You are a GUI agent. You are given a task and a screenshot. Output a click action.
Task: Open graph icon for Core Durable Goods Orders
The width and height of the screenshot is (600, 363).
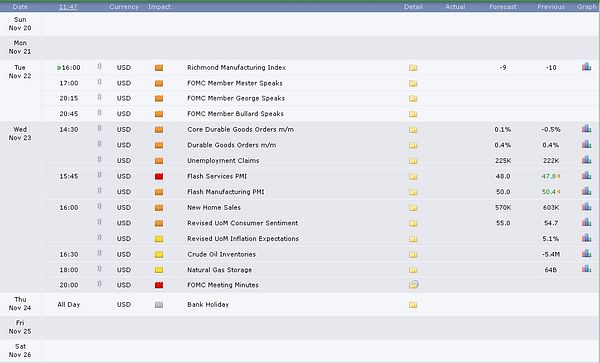[586, 129]
